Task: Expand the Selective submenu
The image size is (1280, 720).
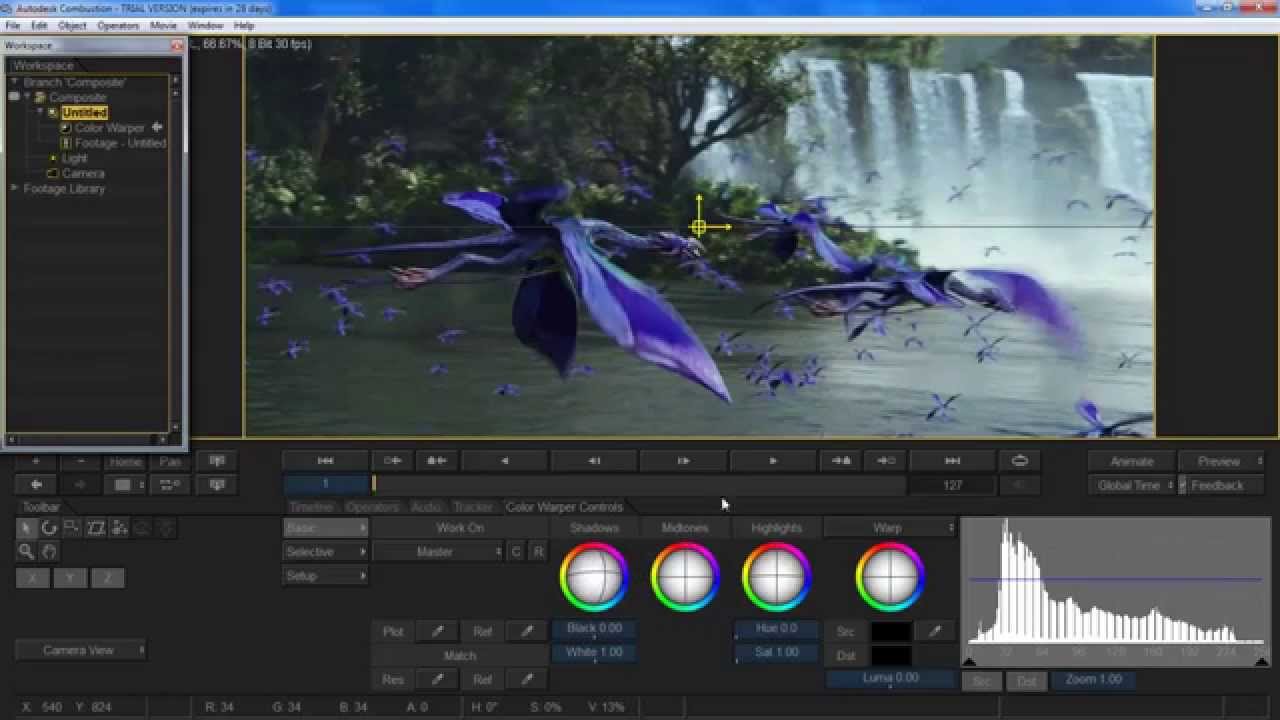Action: tap(325, 552)
